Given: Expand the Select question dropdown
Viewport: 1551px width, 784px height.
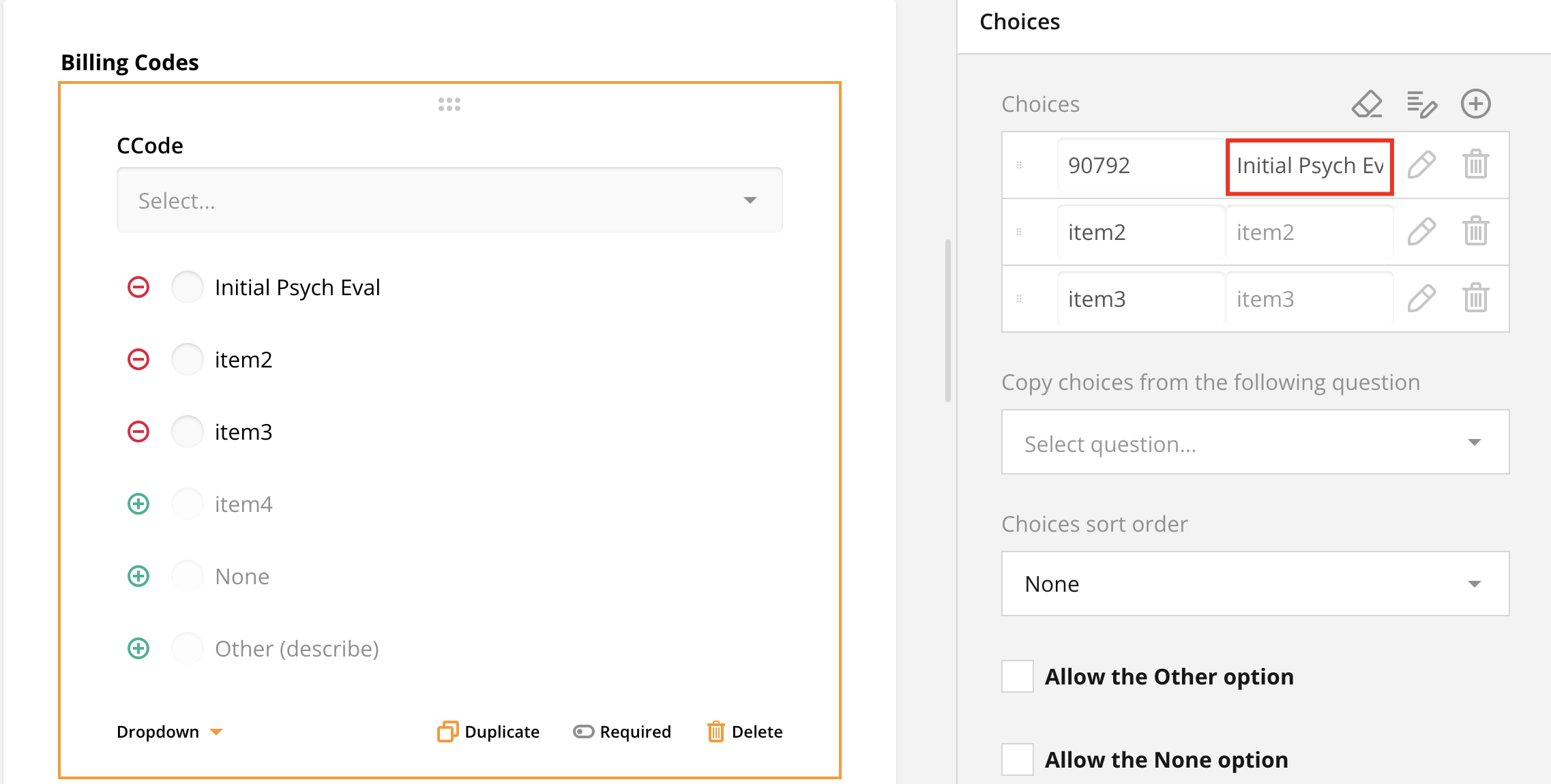Looking at the screenshot, I should pyautogui.click(x=1255, y=442).
